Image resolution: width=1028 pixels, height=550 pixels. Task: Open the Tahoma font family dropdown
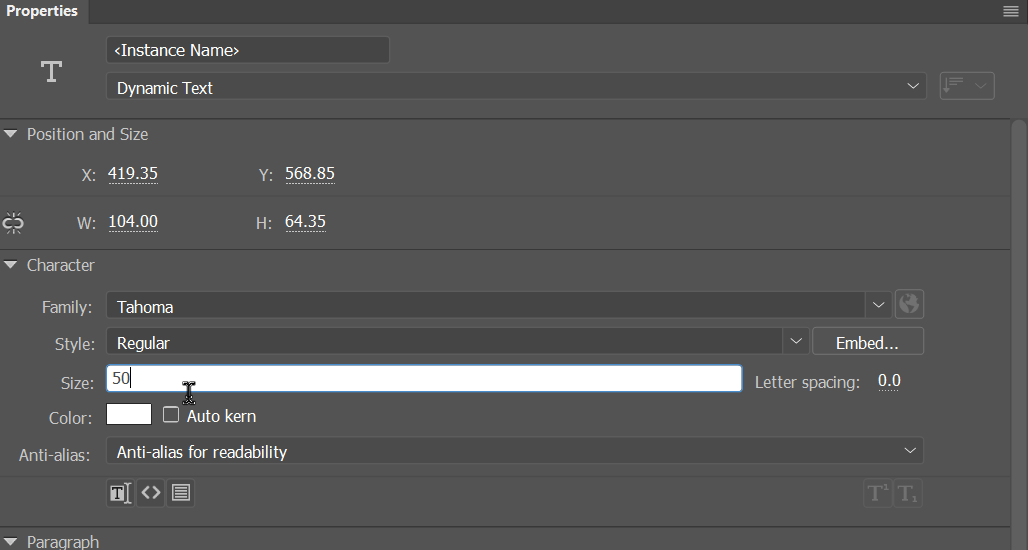(498, 305)
